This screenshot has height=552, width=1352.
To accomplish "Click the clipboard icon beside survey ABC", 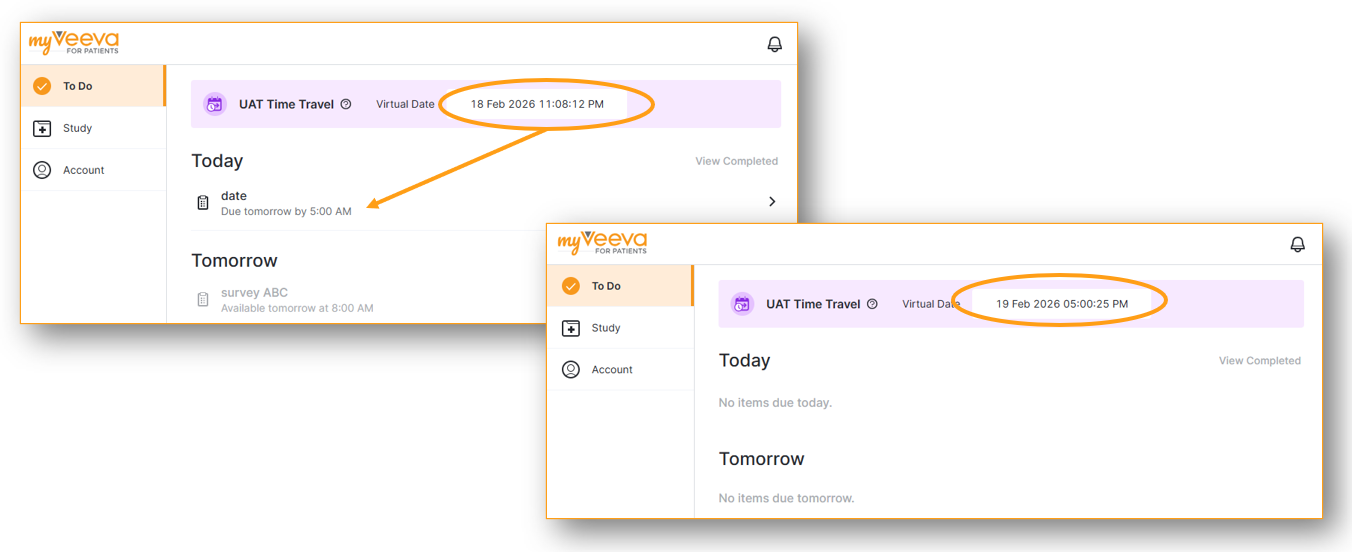I will click(203, 300).
